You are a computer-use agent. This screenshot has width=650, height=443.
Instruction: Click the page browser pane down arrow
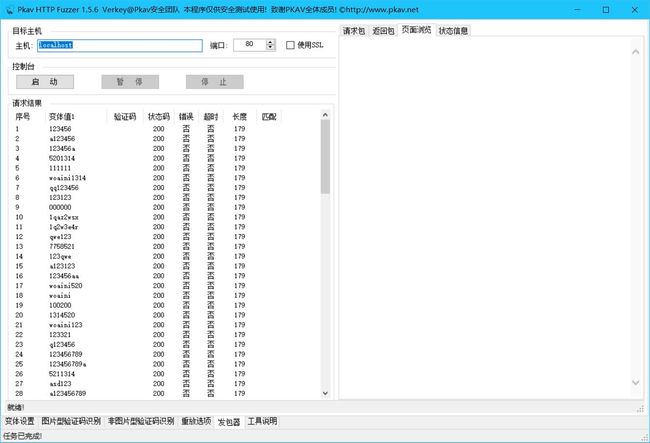point(635,382)
